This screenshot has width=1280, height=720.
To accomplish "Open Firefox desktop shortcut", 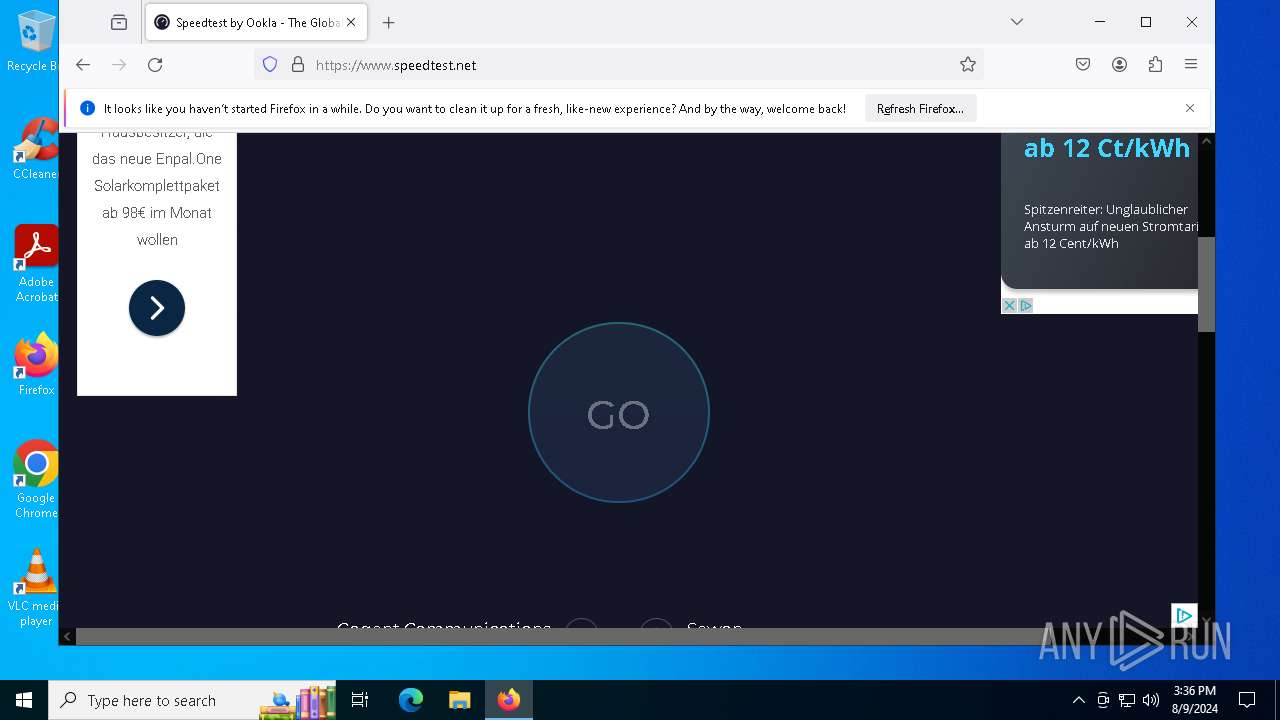I will (x=36, y=364).
